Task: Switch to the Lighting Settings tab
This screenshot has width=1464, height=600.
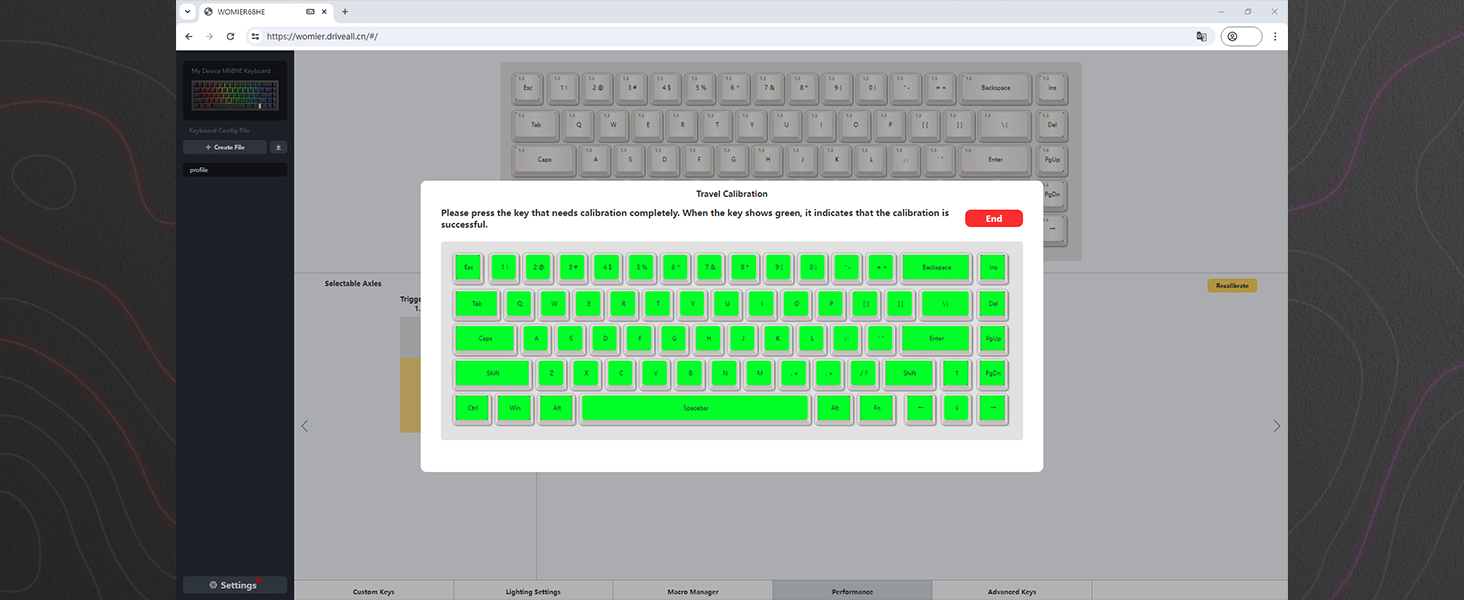Action: (533, 592)
